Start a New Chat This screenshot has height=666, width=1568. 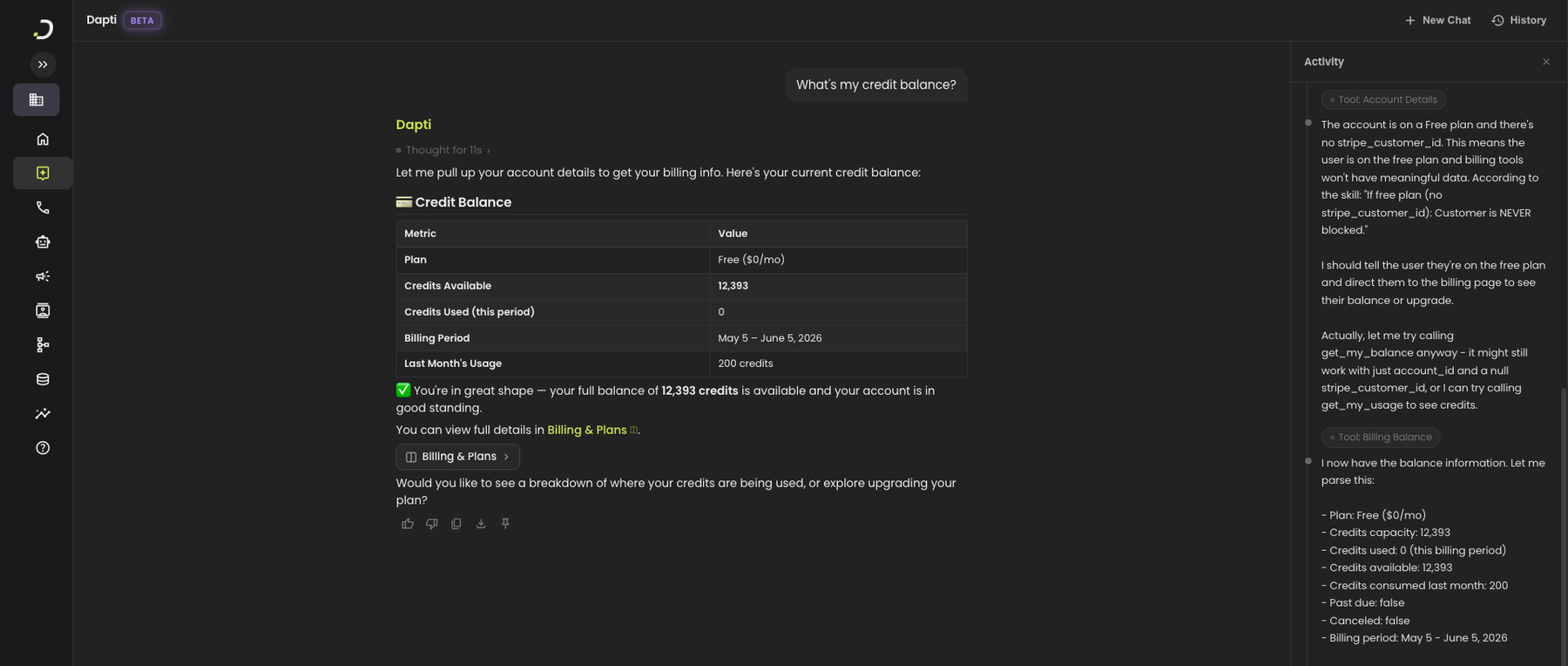pos(1437,20)
